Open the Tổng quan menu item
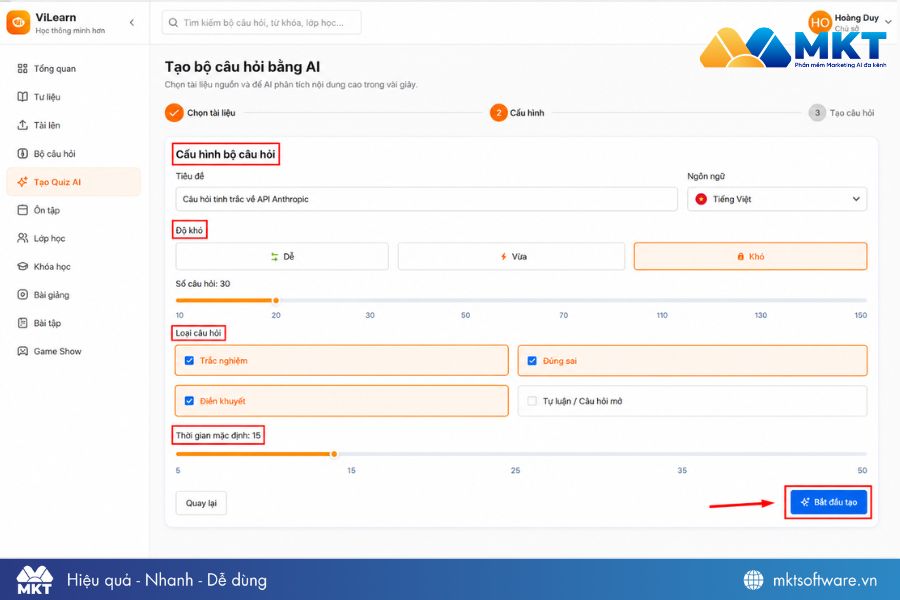Viewport: 900px width, 600px height. coord(73,69)
